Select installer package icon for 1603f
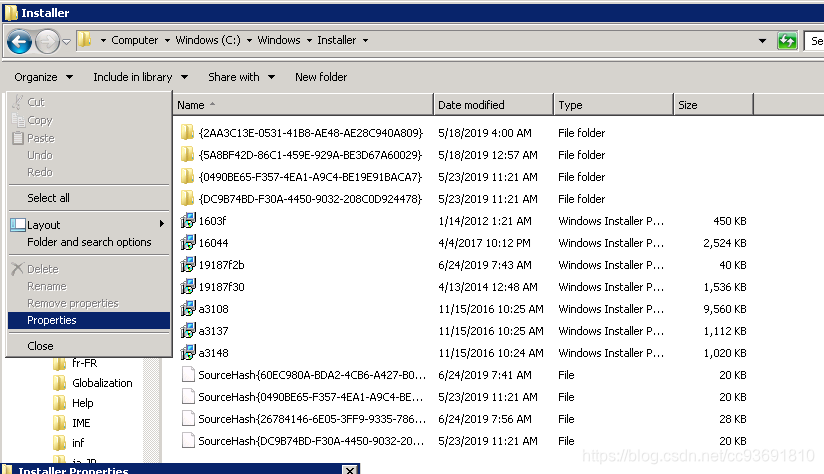Image resolution: width=824 pixels, height=474 pixels. coord(188,221)
